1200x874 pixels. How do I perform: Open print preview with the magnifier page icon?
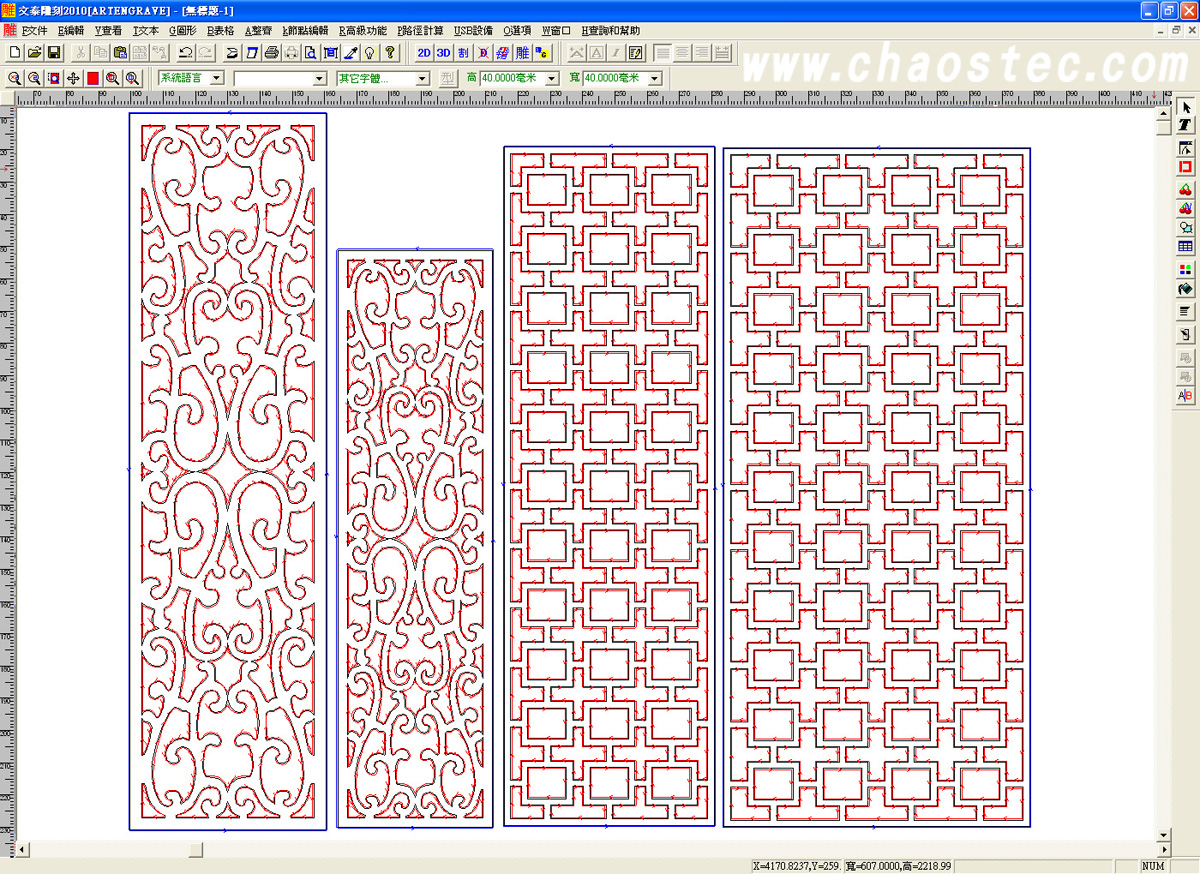coord(311,52)
